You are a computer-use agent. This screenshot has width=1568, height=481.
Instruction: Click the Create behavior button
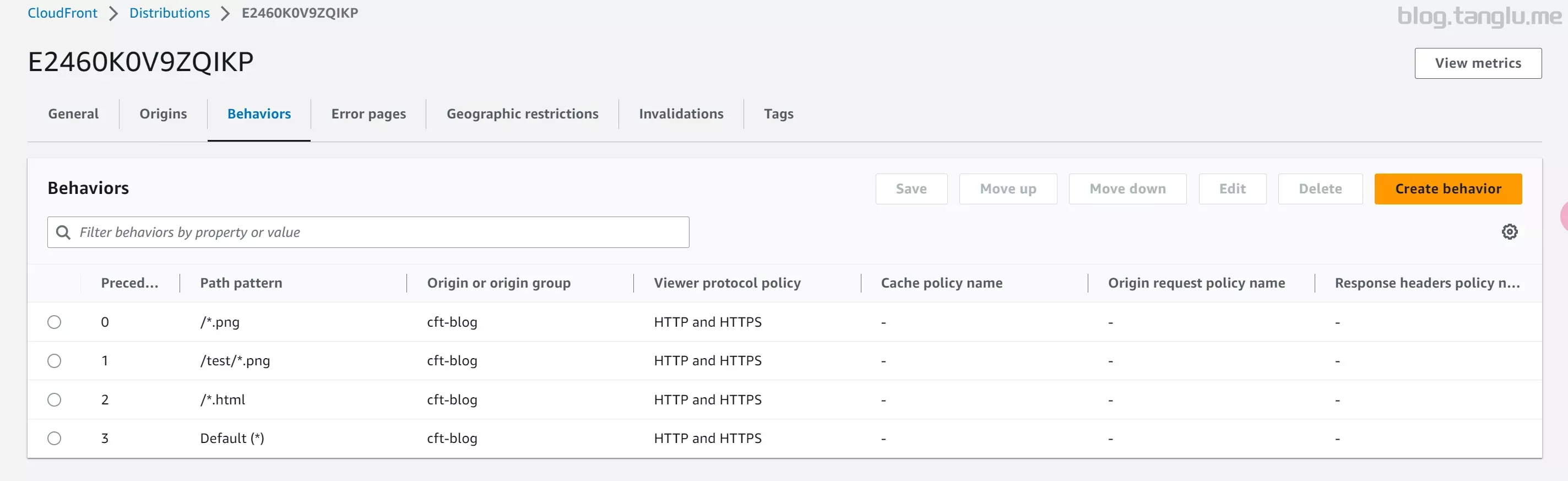point(1447,189)
